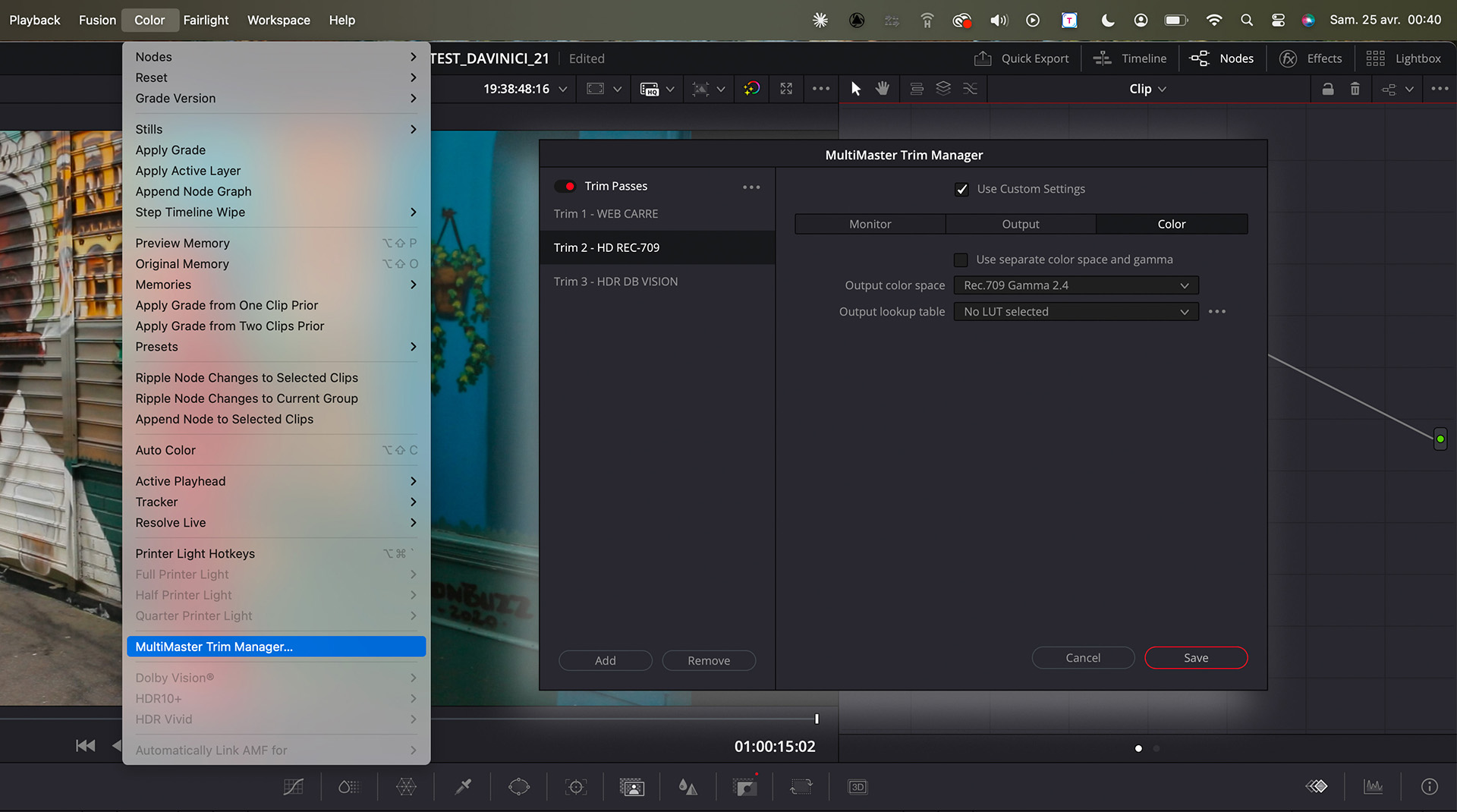This screenshot has width=1457, height=812.
Task: Click the viewer playhead scrubber marker
Action: click(x=817, y=719)
